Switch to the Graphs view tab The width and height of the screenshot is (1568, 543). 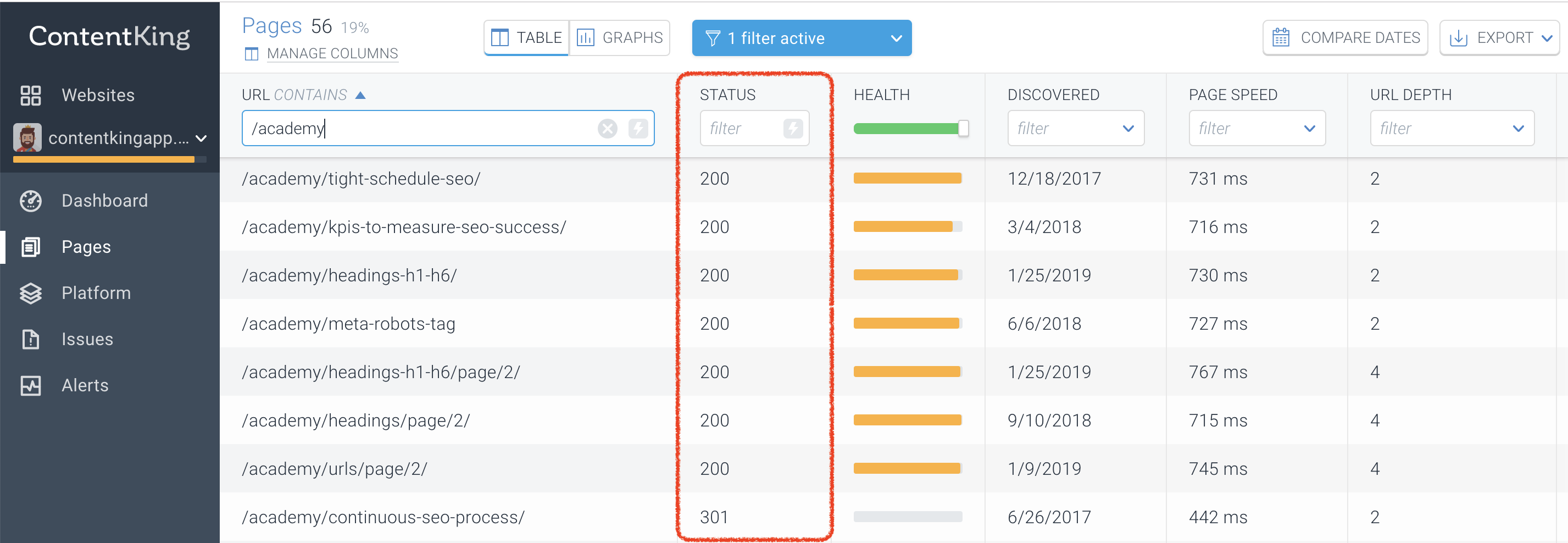(x=620, y=38)
